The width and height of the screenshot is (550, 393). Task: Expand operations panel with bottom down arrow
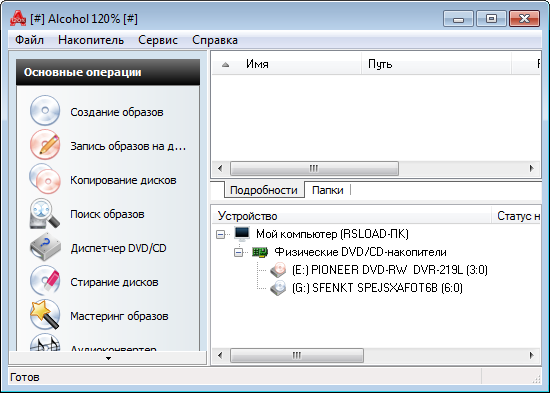click(x=108, y=358)
